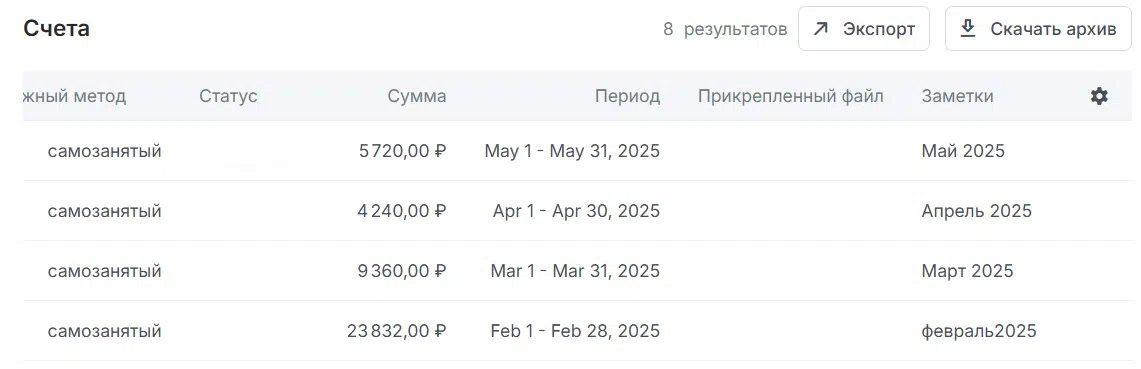This screenshot has width=1141, height=369.
Task: Sort by Сумма column header
Action: pos(417,96)
